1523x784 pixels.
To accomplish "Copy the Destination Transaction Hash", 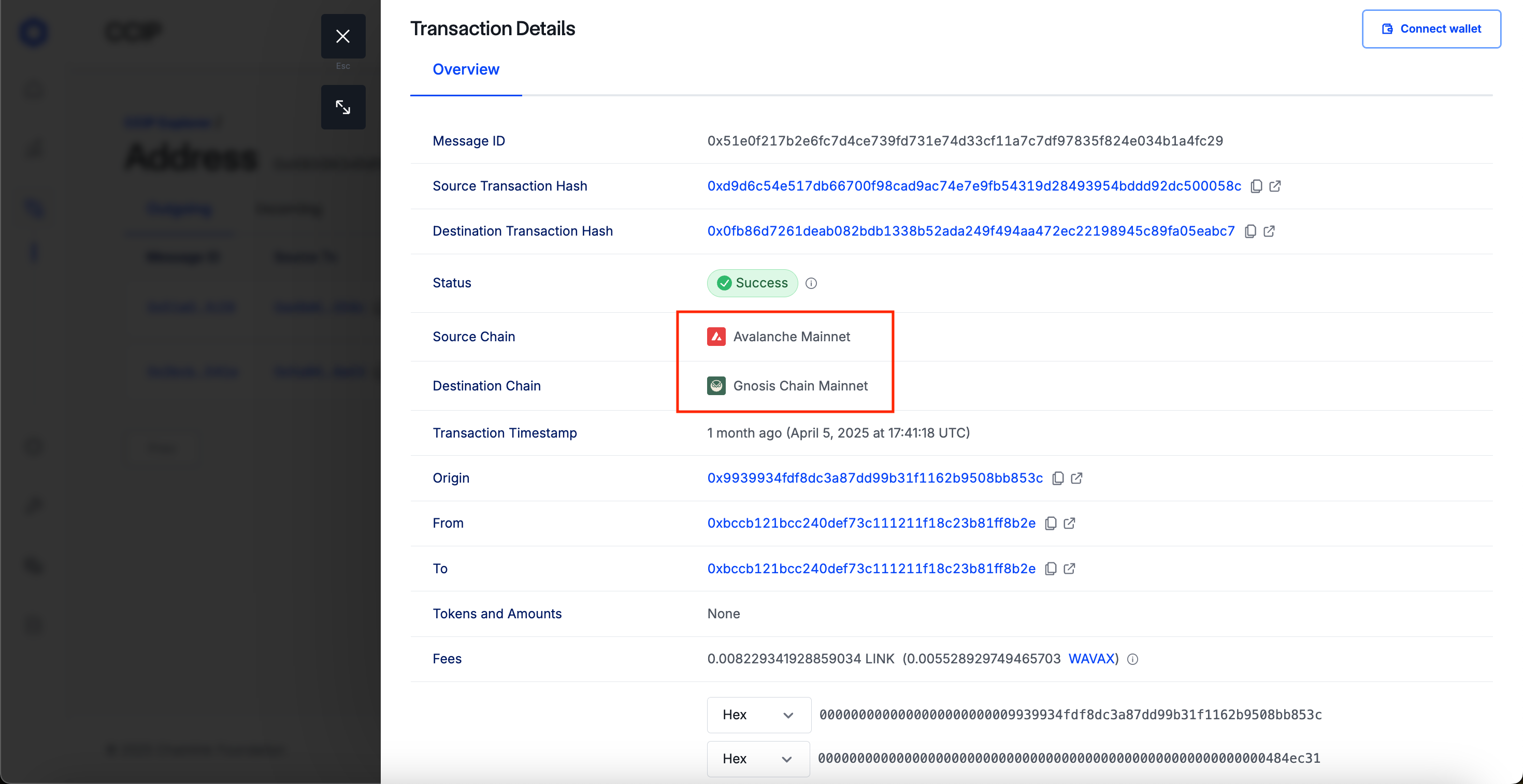I will (1250, 231).
